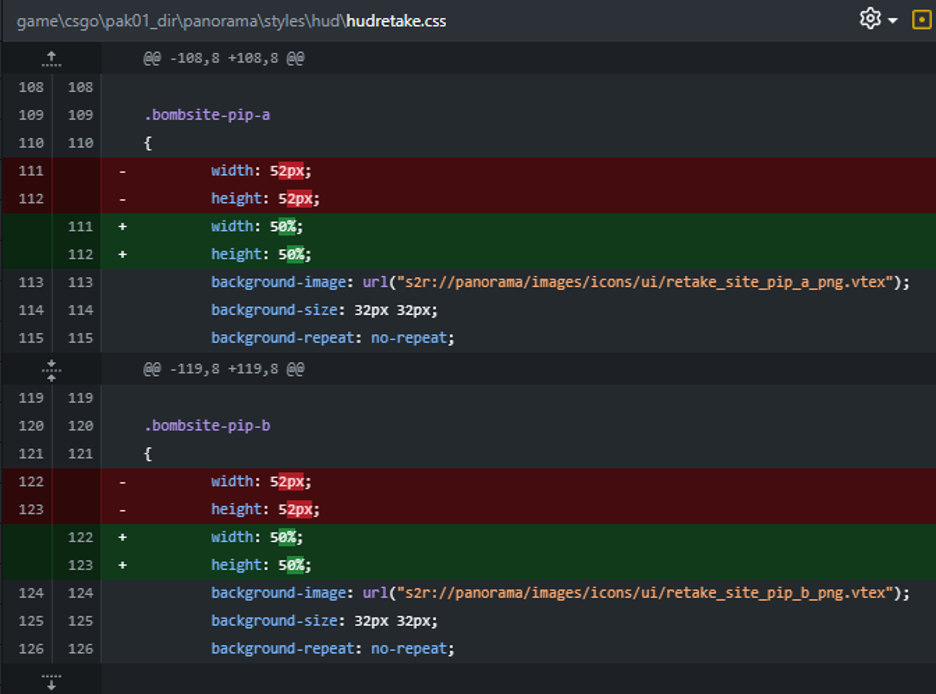
Task: Toggle added line number 112 in gutter
Action: tap(80, 254)
